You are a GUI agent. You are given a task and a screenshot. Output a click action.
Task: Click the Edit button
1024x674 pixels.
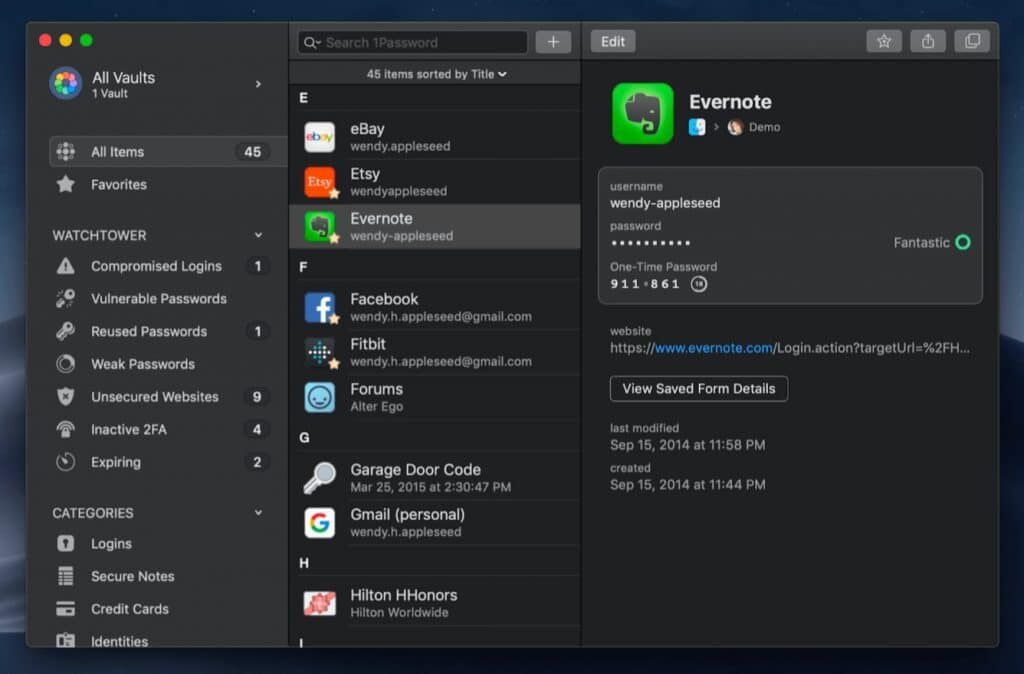point(613,41)
